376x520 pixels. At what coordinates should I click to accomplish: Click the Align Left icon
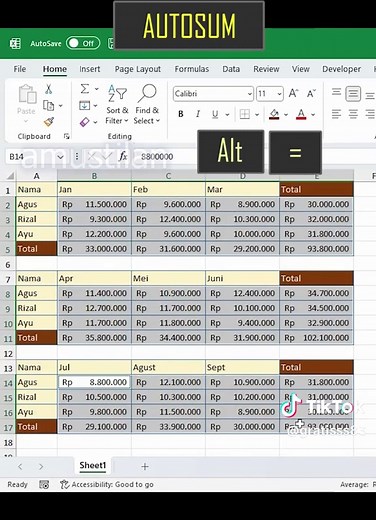pyautogui.click(x=336, y=114)
